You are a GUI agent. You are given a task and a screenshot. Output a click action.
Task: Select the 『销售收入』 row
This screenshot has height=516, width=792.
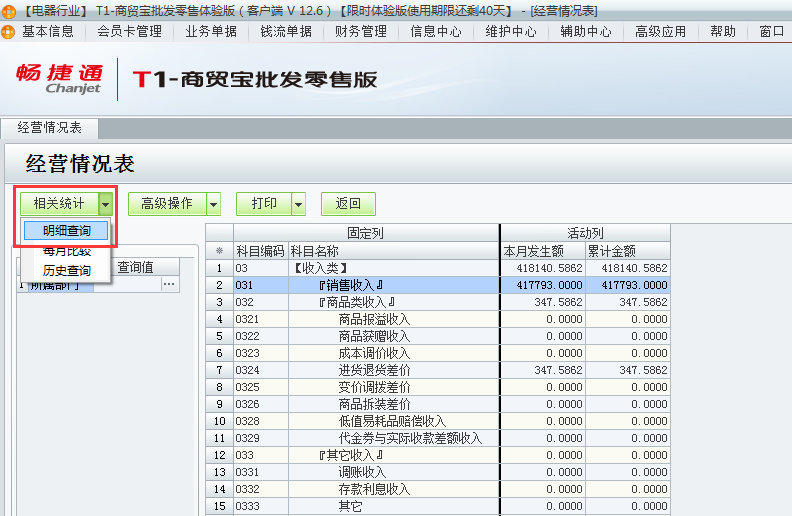tap(438, 285)
